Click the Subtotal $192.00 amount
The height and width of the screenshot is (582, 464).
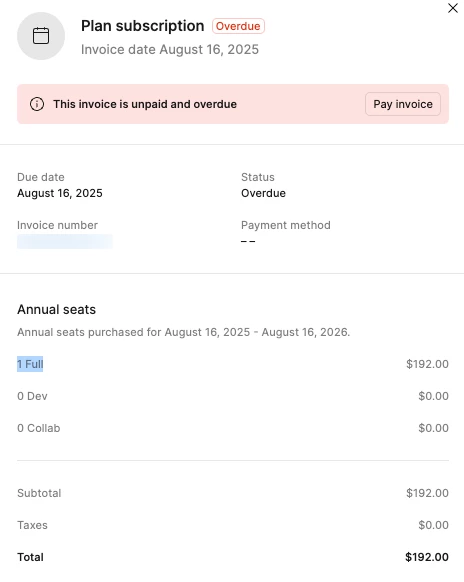tap(427, 493)
